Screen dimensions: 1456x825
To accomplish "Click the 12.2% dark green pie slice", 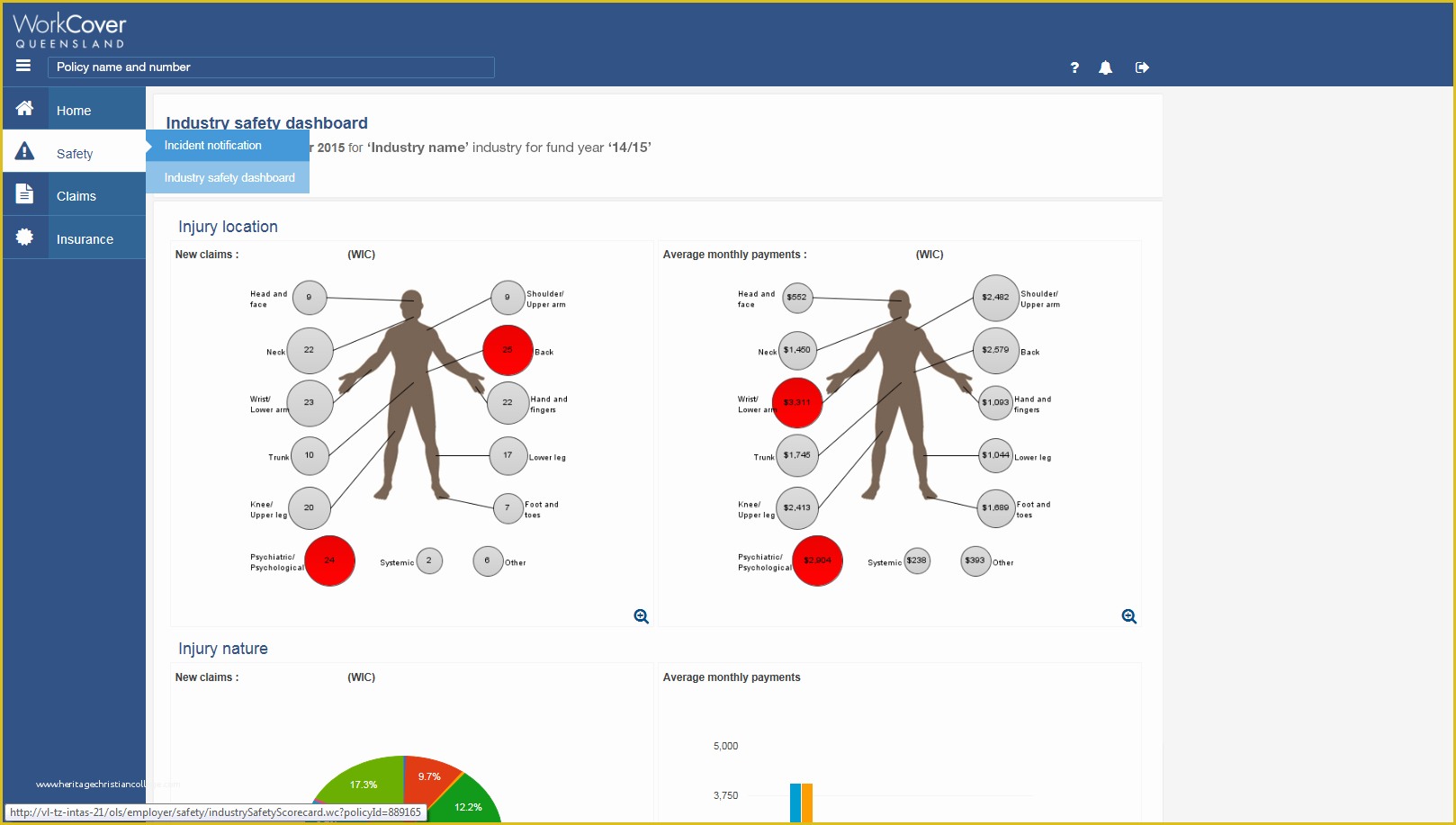I will (468, 806).
